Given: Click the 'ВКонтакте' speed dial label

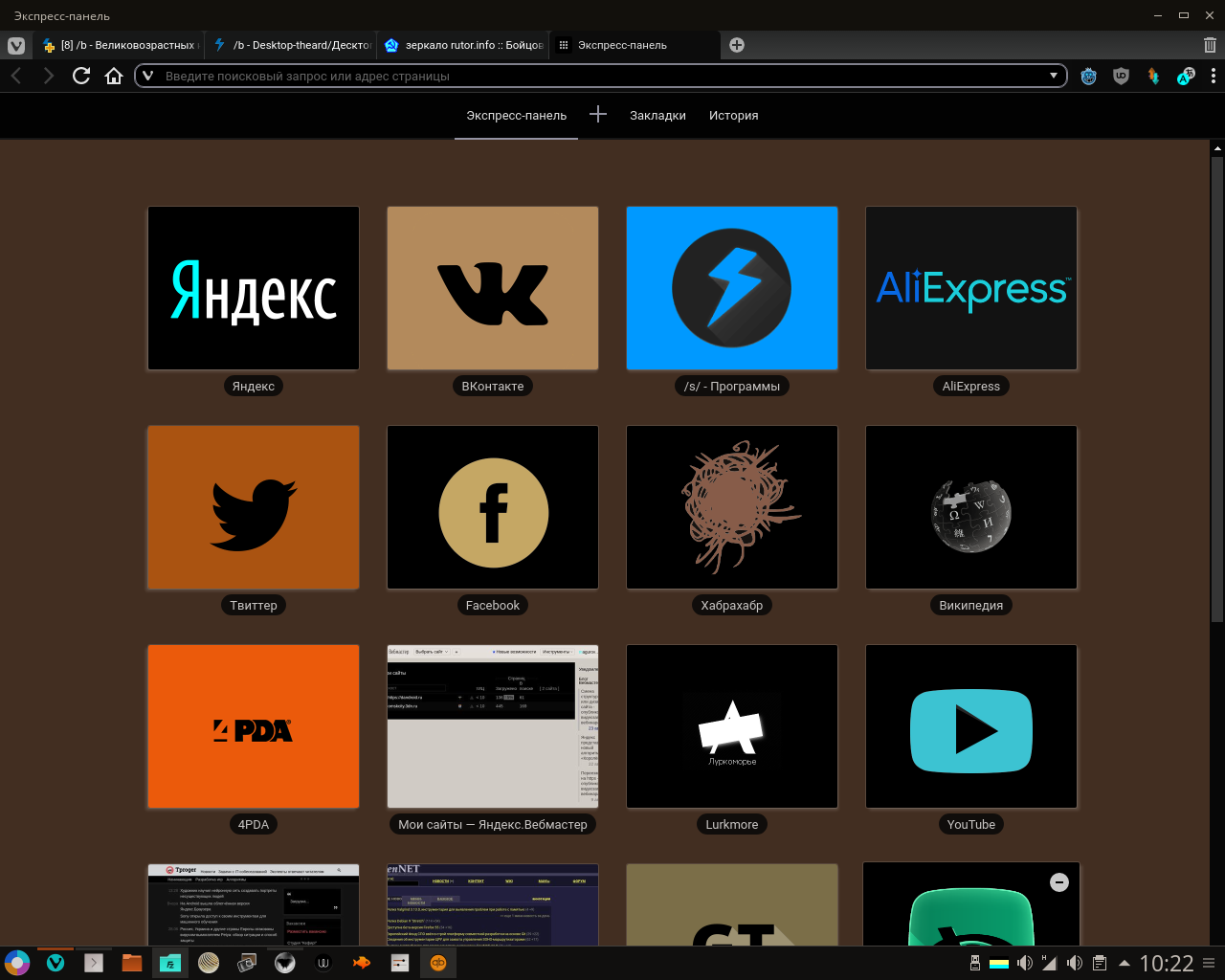Looking at the screenshot, I should pos(493,387).
